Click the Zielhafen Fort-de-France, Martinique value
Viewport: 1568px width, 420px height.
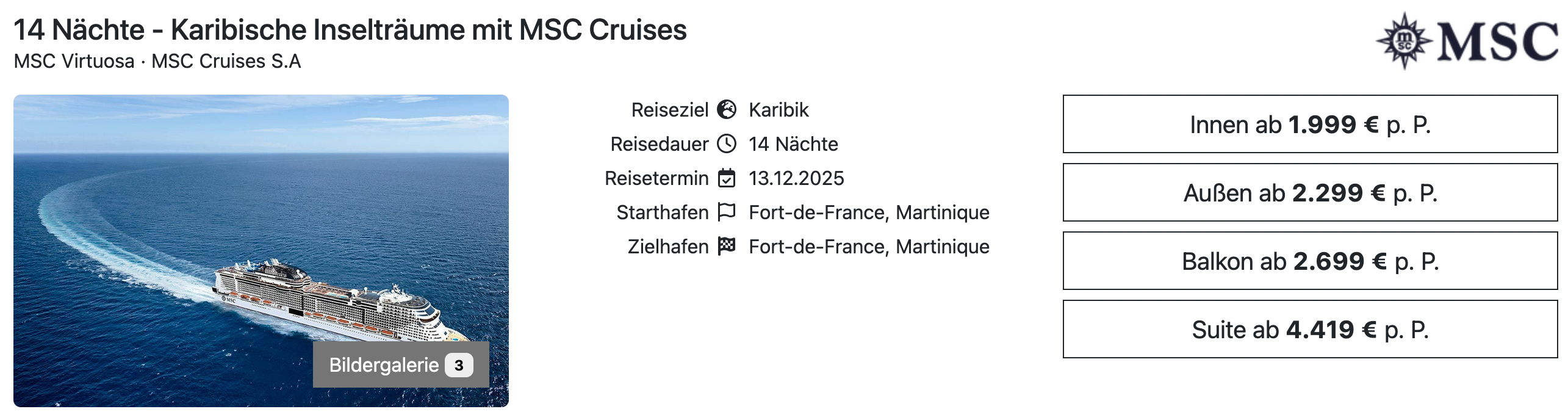click(869, 247)
